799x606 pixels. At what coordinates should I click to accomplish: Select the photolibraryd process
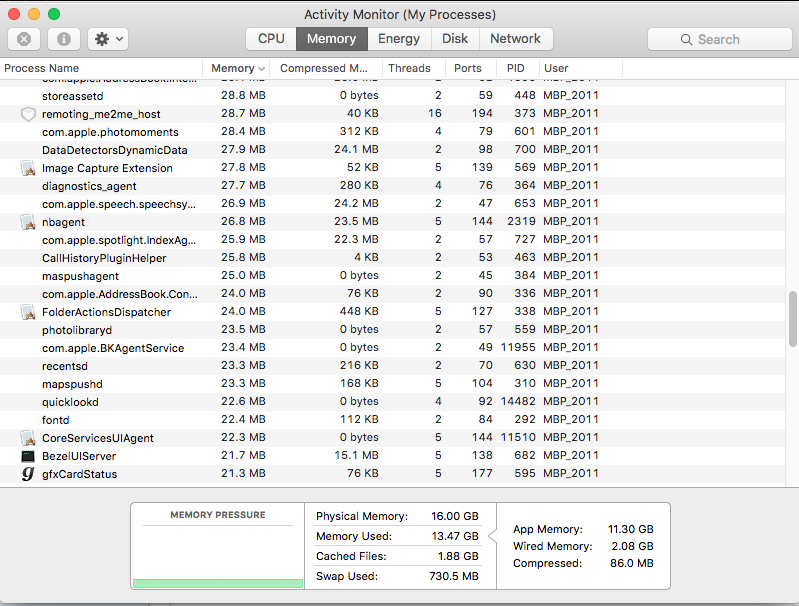[x=392, y=330]
